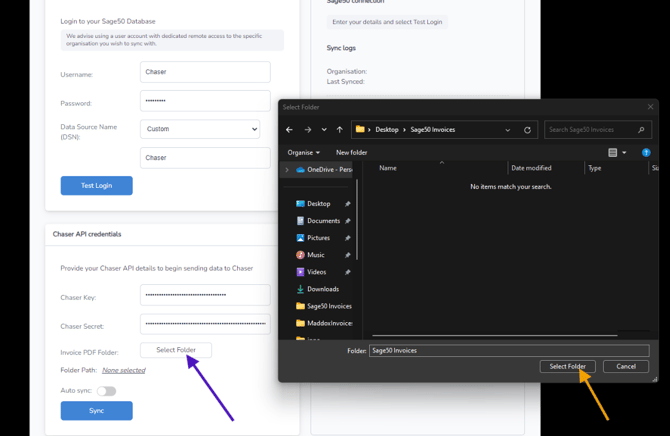The height and width of the screenshot is (436, 670).
Task: Cancel the Select Folder dialog
Action: click(x=626, y=366)
